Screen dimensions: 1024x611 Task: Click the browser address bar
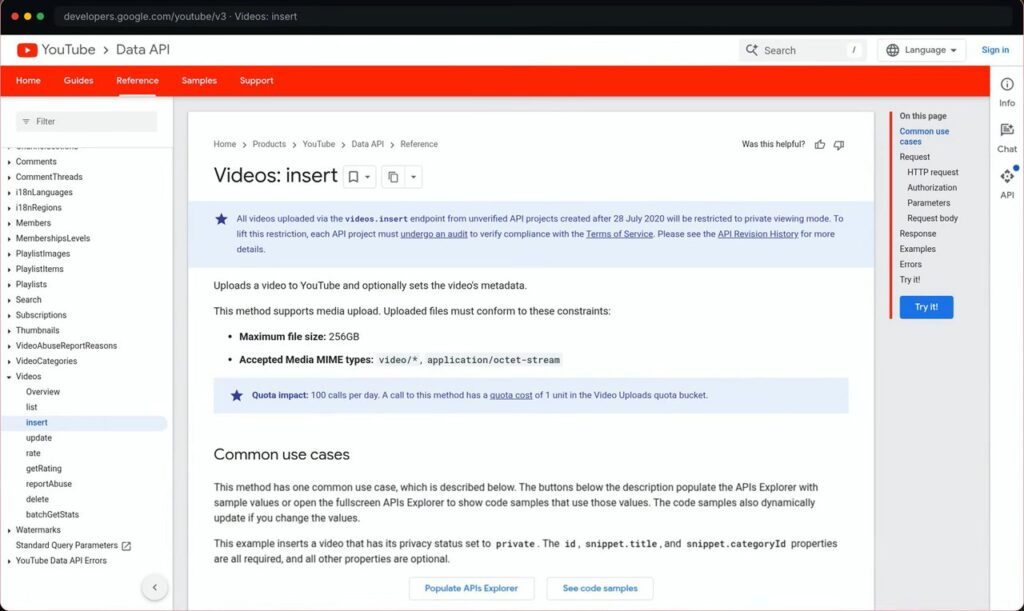pos(532,16)
